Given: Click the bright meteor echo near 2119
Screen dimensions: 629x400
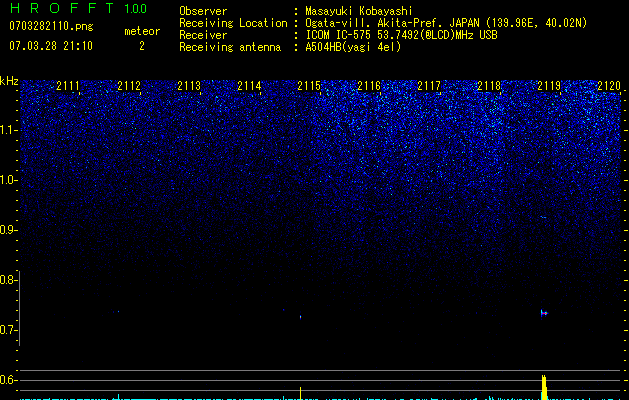Looking at the screenshot, I should pyautogui.click(x=544, y=313).
